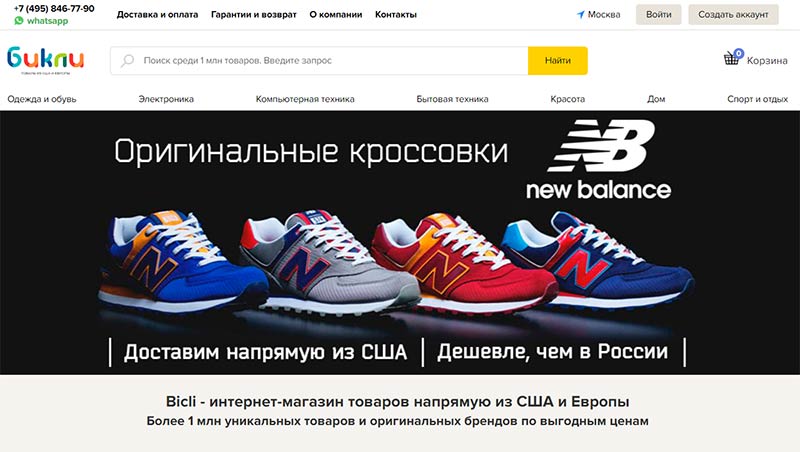Screen dimensions: 800x452
Task: Open the Доставка и оплата link
Action: pyautogui.click(x=157, y=15)
